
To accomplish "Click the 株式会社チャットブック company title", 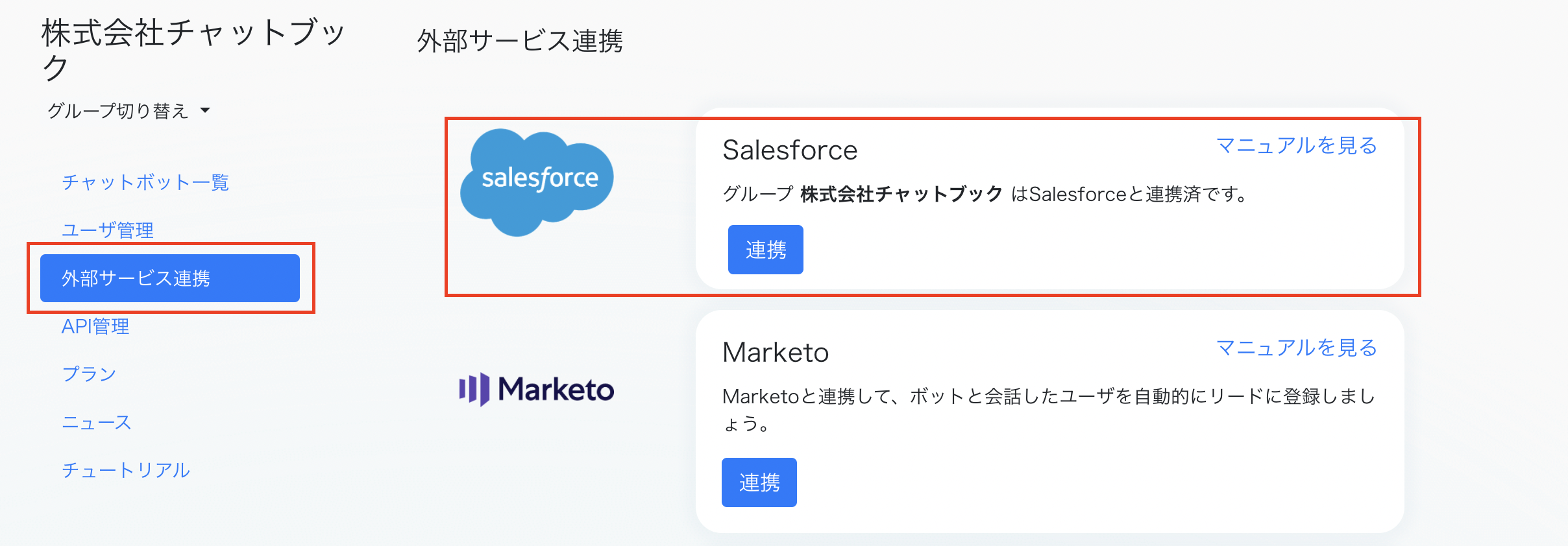I will pos(193,50).
